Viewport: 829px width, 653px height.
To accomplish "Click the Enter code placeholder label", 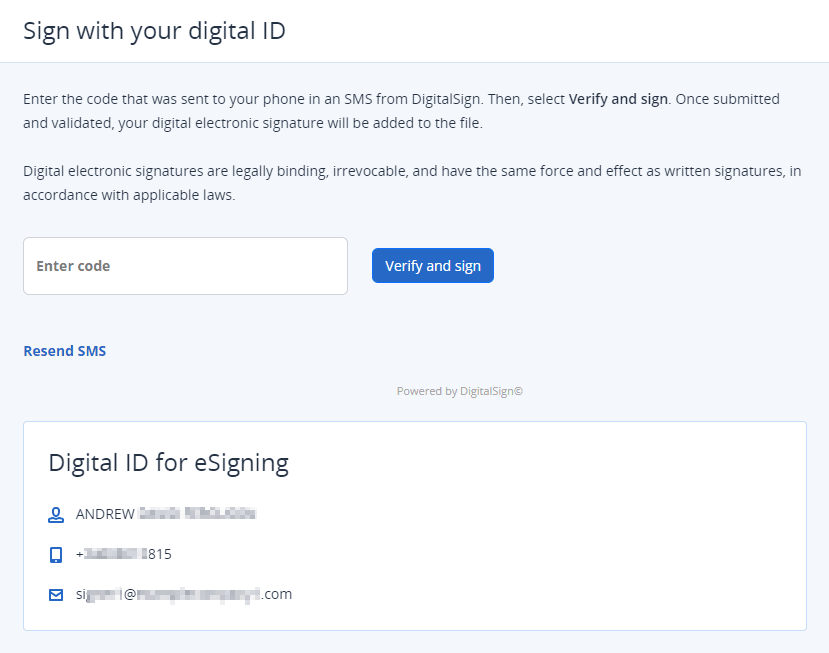I will tap(73, 266).
